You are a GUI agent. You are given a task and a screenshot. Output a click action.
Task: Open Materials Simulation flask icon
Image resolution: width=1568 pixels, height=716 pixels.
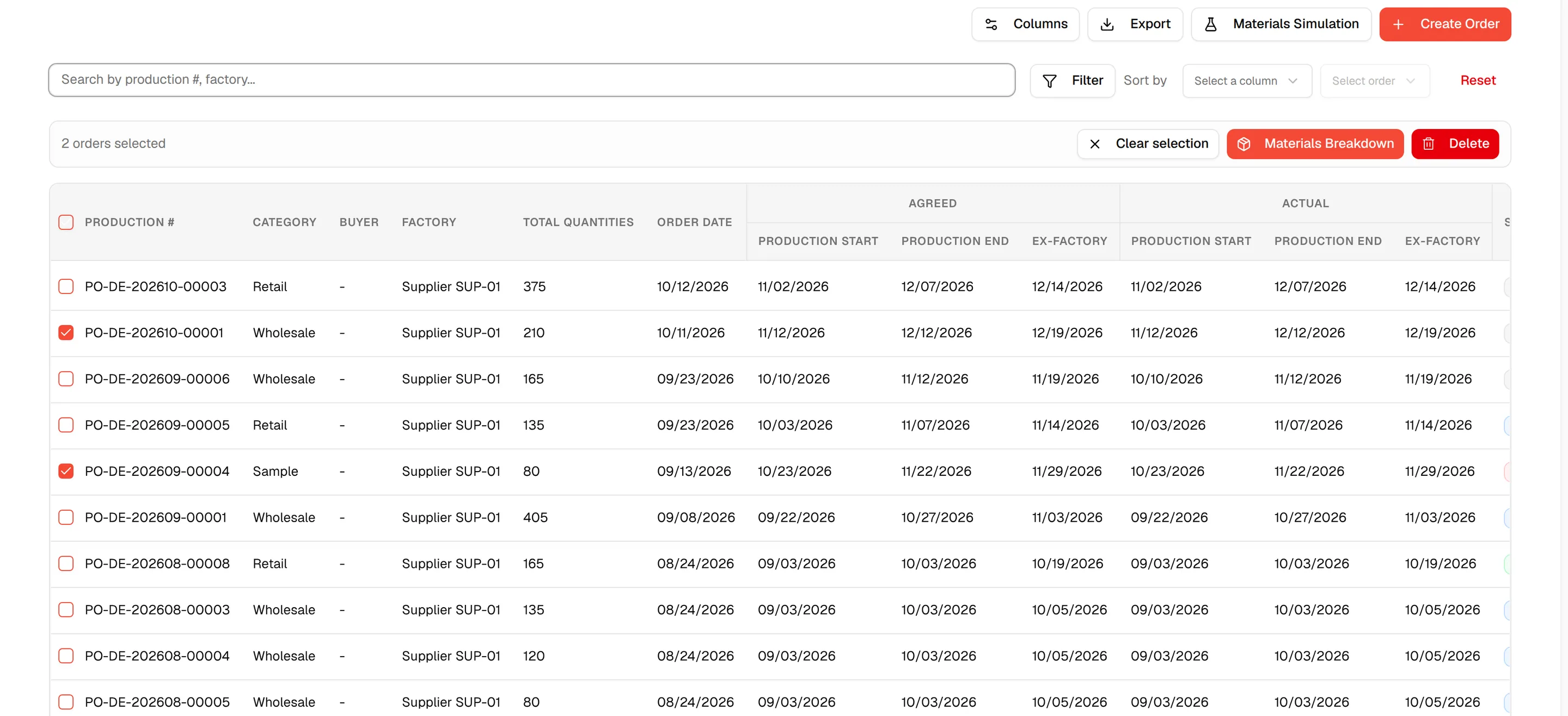1211,25
